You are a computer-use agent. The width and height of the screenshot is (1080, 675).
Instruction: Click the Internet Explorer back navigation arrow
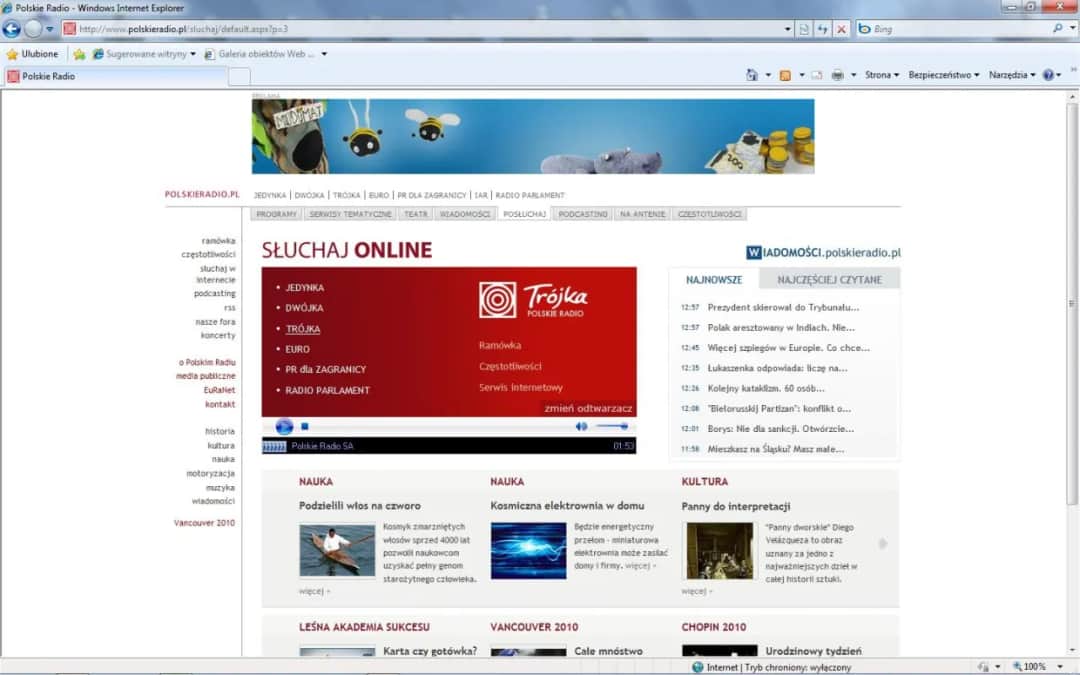(x=11, y=28)
